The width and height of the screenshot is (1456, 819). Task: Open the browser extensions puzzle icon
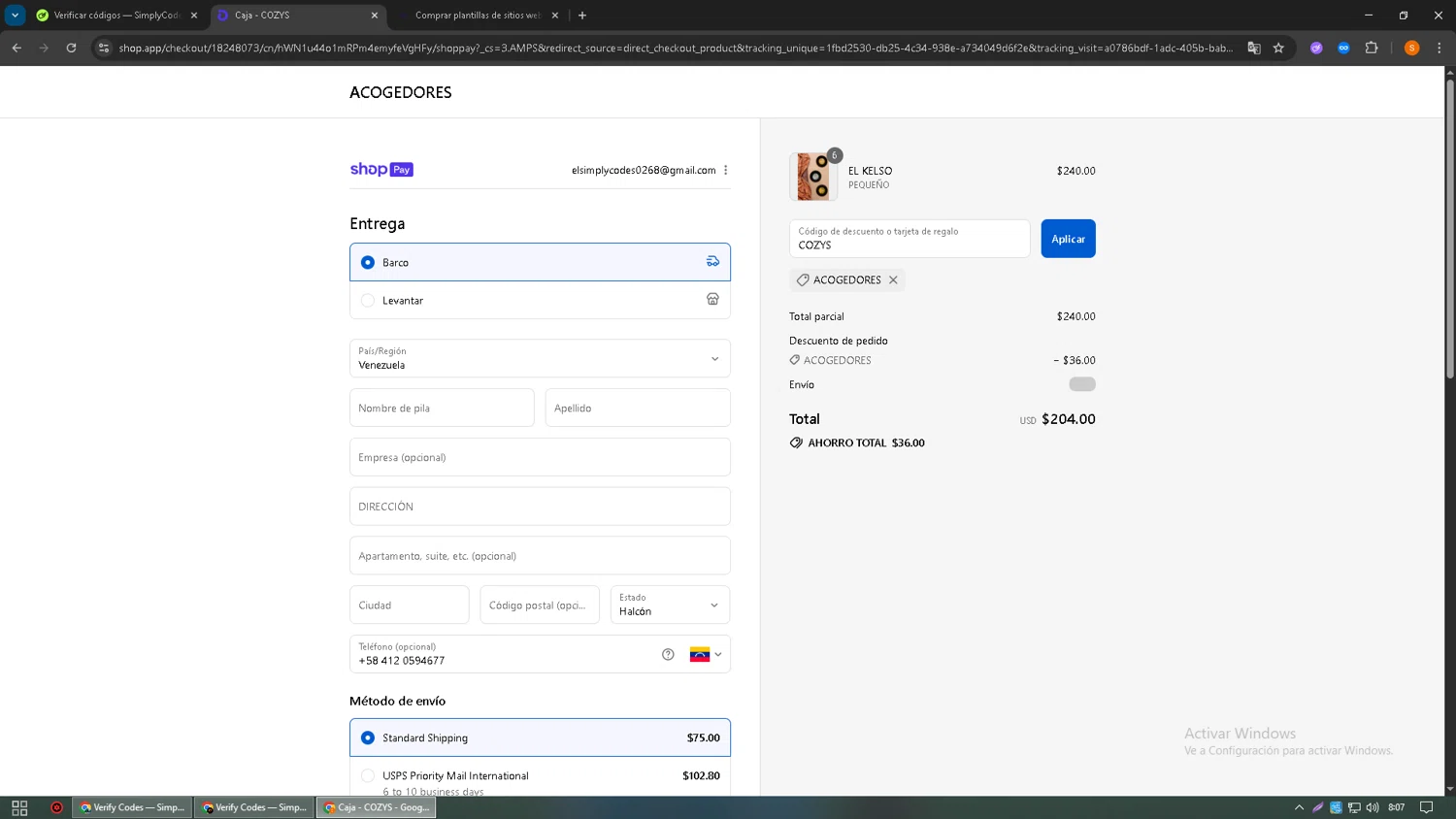1372,48
